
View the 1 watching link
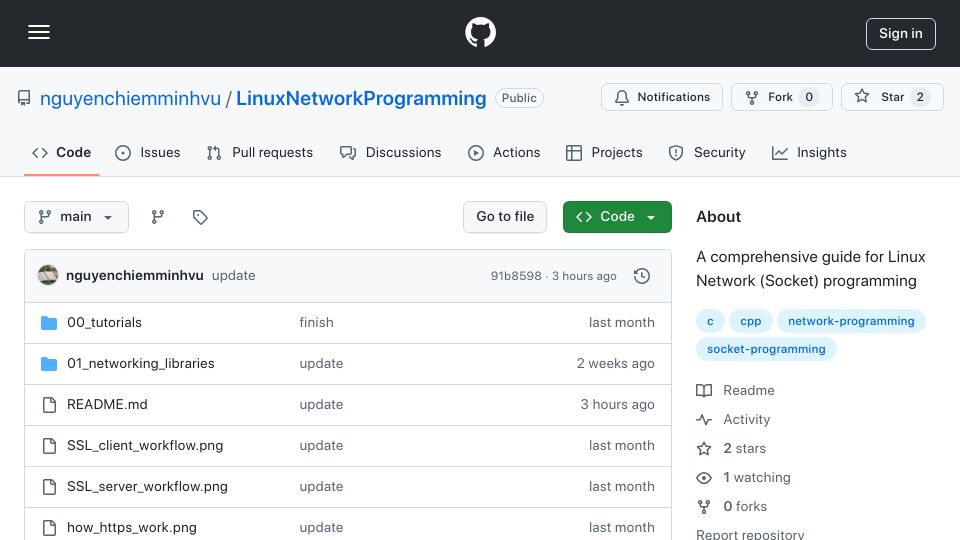click(x=743, y=478)
